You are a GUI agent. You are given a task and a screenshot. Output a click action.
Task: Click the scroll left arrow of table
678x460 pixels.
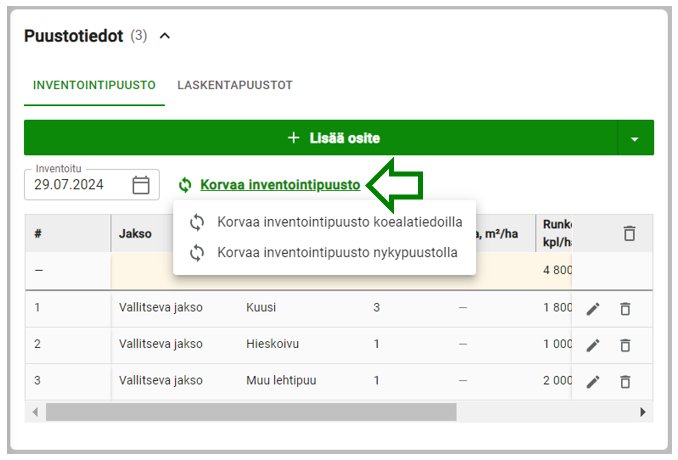point(35,412)
